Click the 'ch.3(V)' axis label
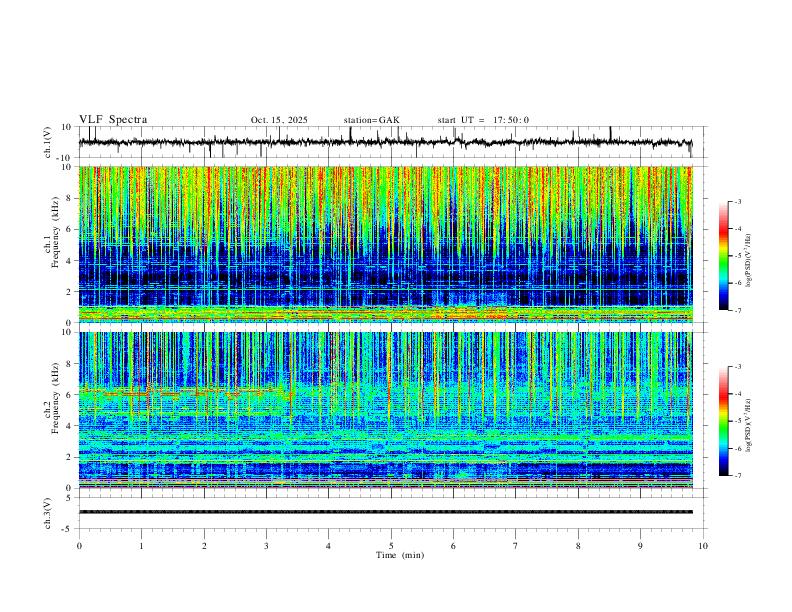Screen dimensions: 792x612 click(x=48, y=513)
